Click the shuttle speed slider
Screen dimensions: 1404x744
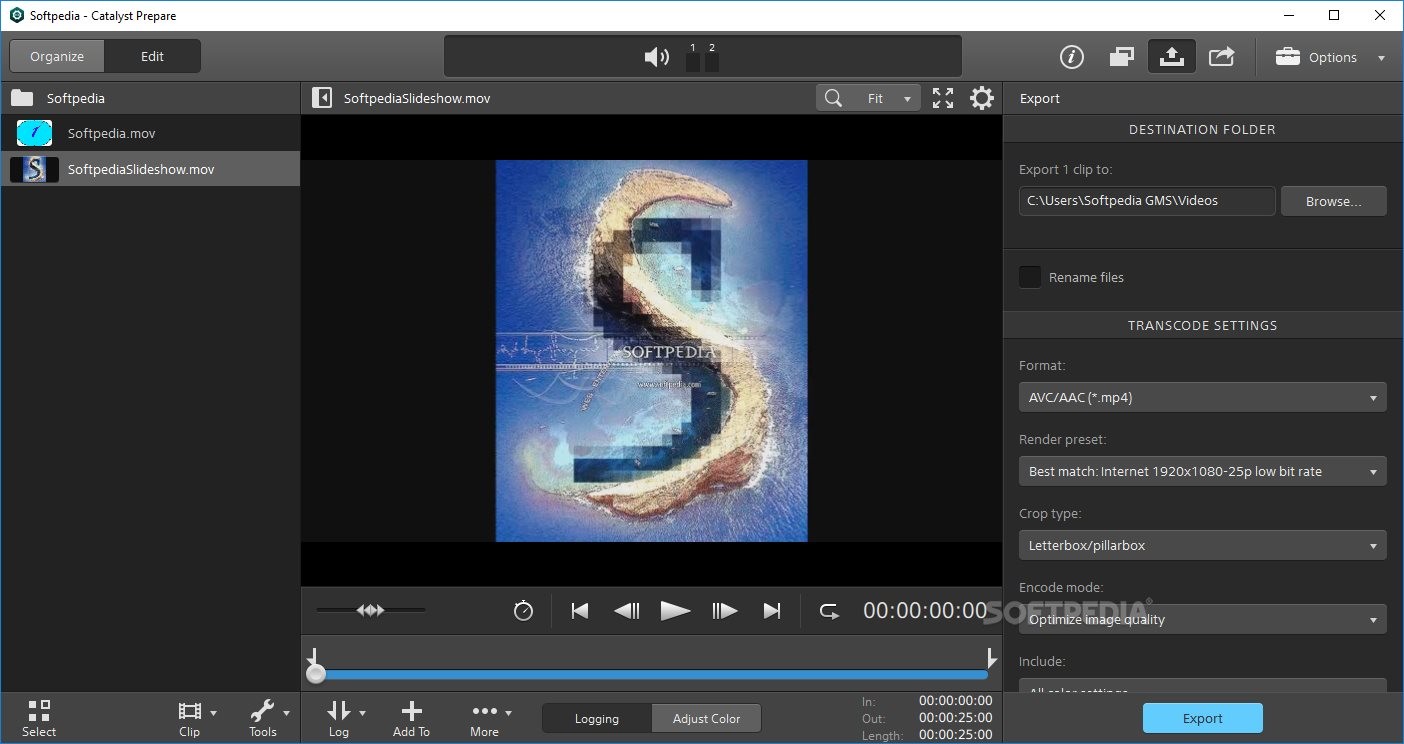tap(371, 610)
